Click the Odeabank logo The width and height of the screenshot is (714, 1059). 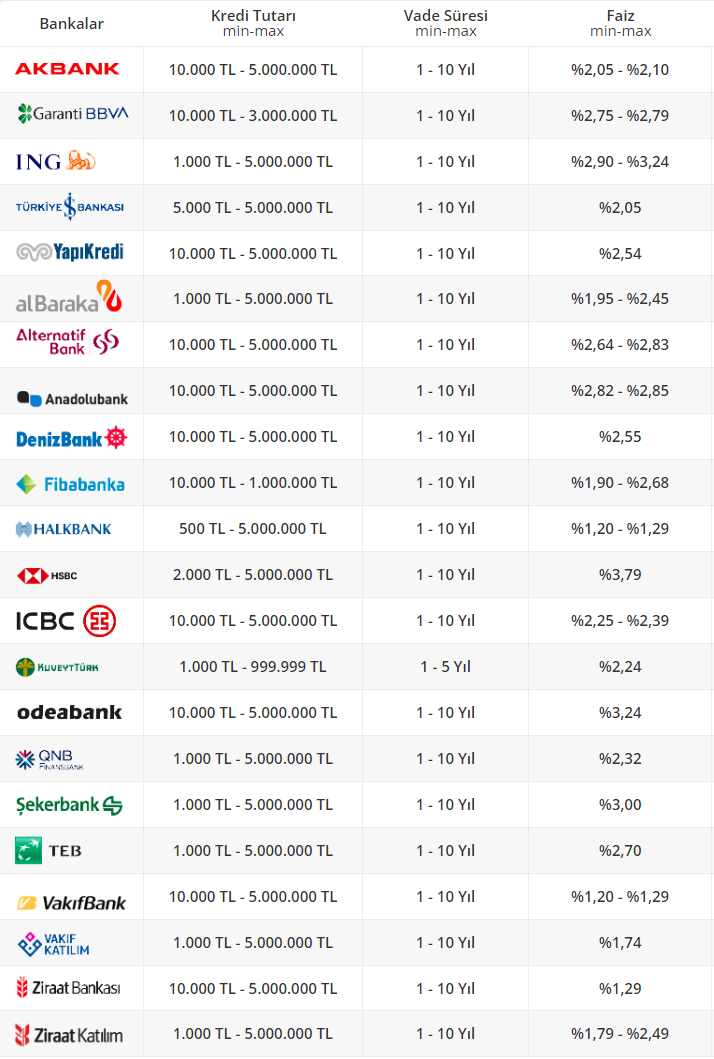(69, 712)
